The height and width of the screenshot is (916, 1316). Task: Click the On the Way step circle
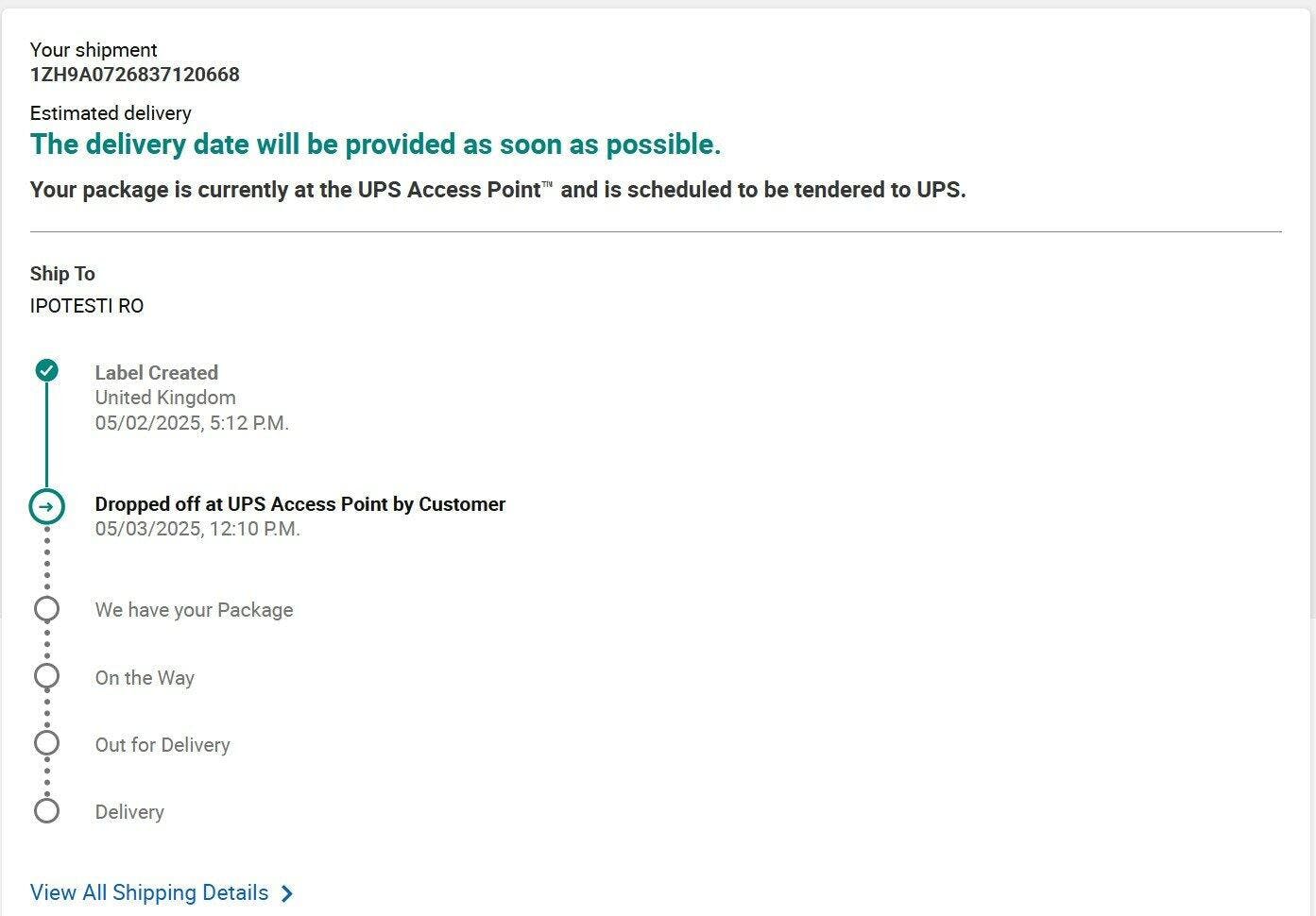[46, 676]
